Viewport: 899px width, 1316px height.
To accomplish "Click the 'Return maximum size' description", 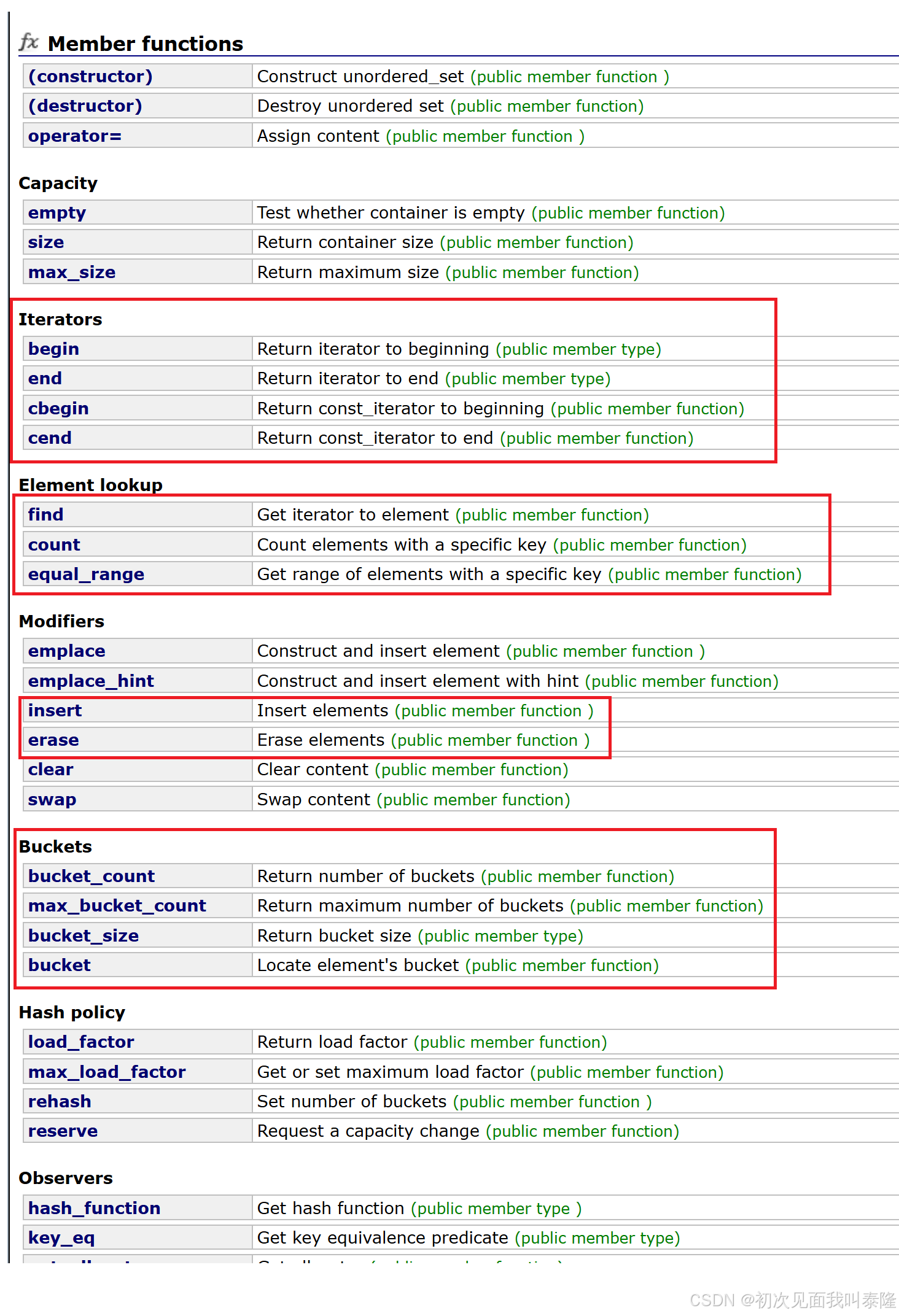I will [348, 272].
